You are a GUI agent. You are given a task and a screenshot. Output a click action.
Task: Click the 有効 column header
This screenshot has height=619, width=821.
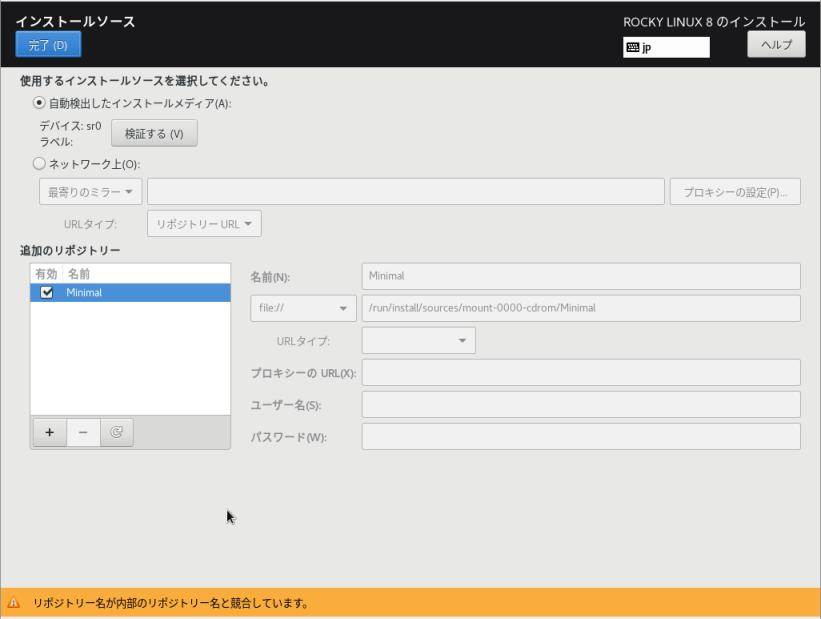coord(46,273)
